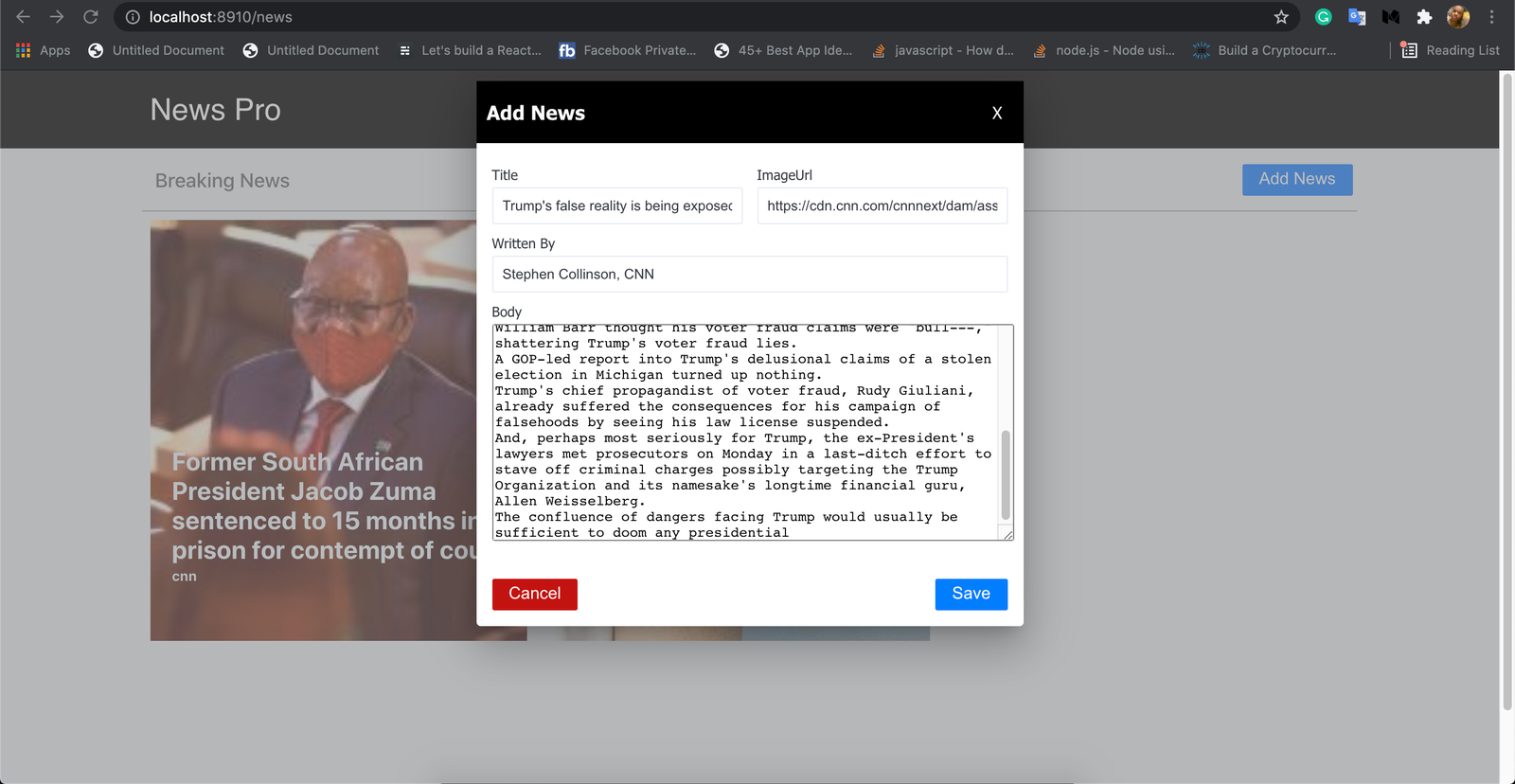Open the Chrome profile avatar
1515x784 pixels.
click(x=1458, y=17)
